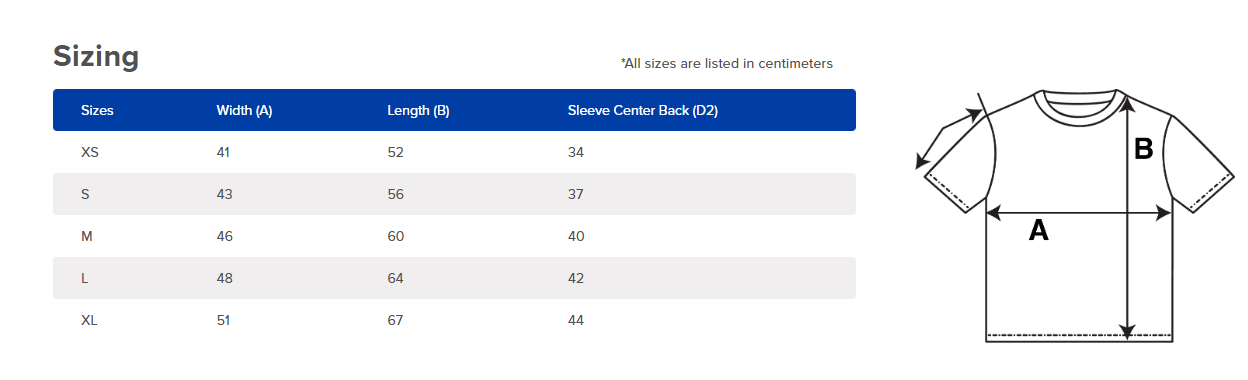Click the centimeters note text
The width and height of the screenshot is (1248, 380).
pos(727,63)
